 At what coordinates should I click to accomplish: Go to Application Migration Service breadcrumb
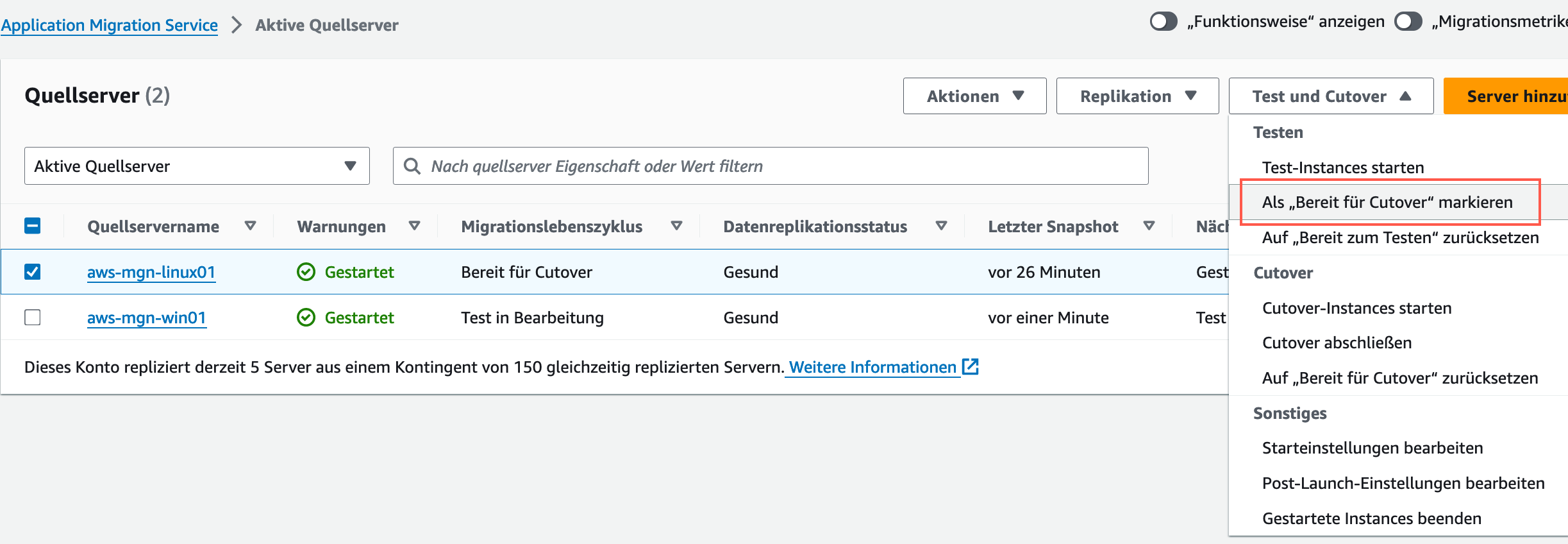[110, 25]
